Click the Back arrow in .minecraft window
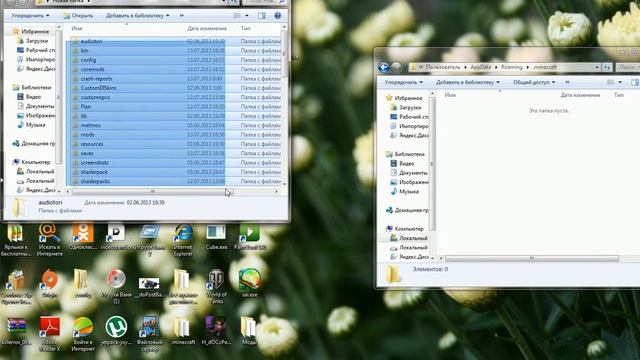Screen dimensions: 640x360 click(x=384, y=67)
